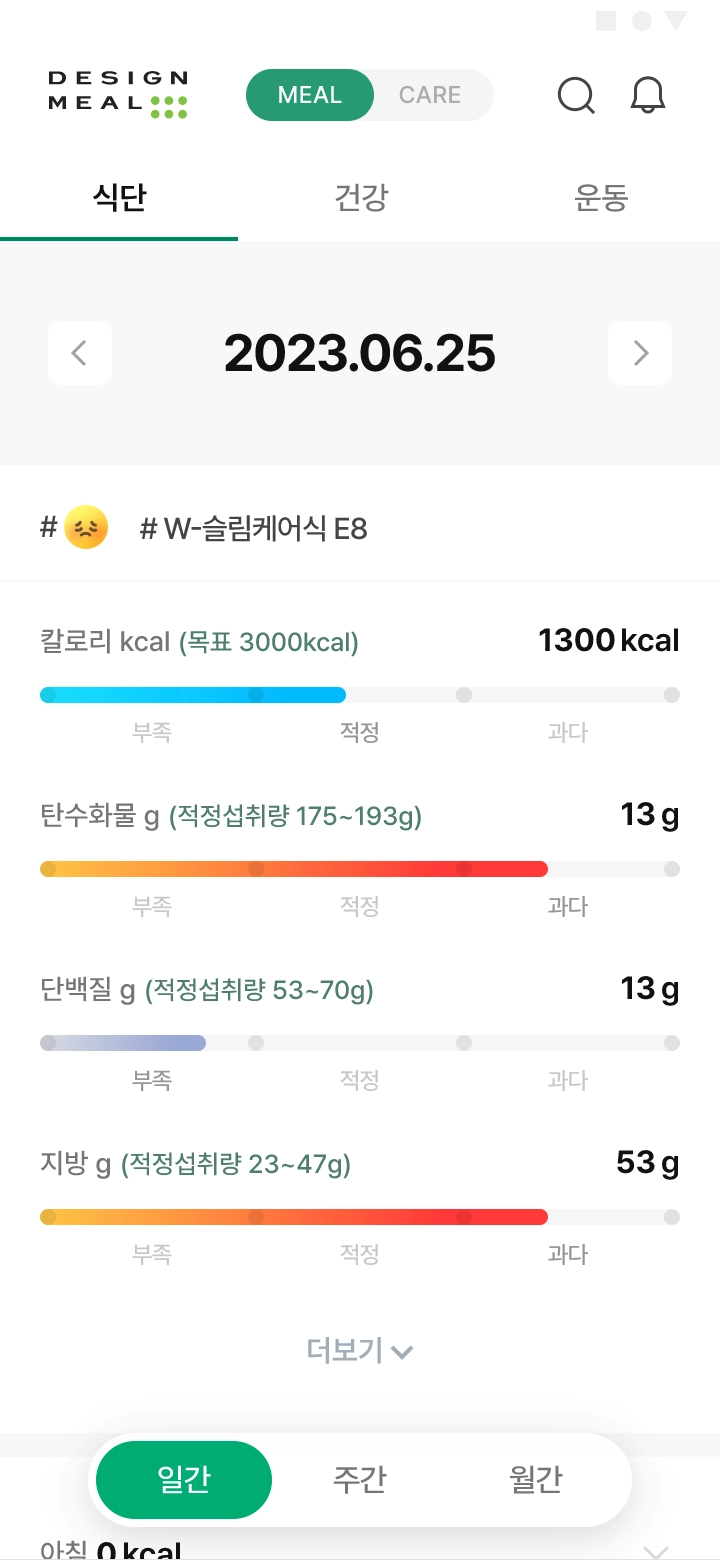Open the search magnifier icon
This screenshot has width=720, height=1560.
click(x=576, y=96)
